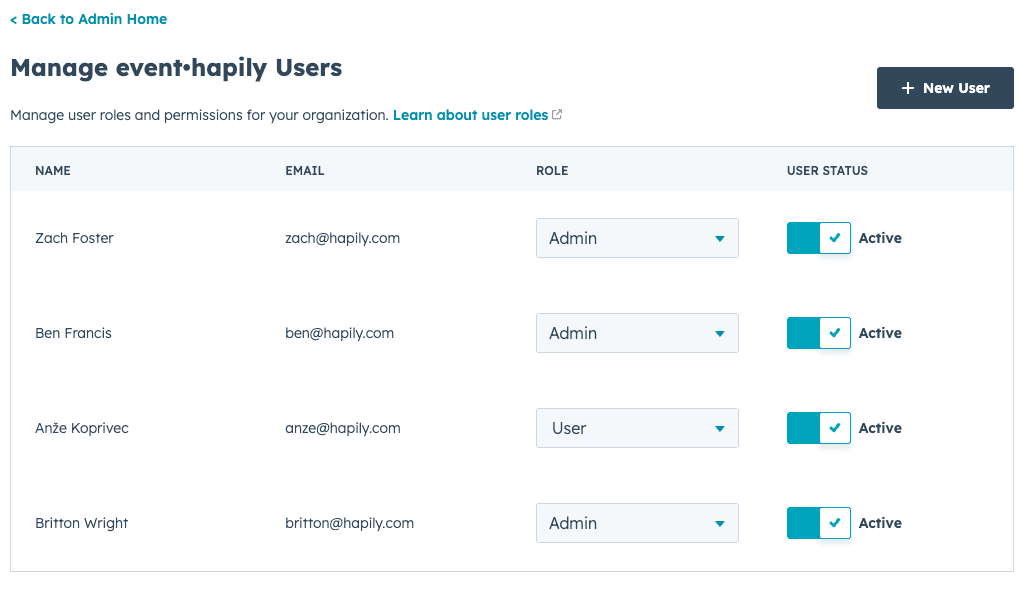Open Ben Francis's role dropdown
Screen dimensions: 1025x591
pos(637,333)
